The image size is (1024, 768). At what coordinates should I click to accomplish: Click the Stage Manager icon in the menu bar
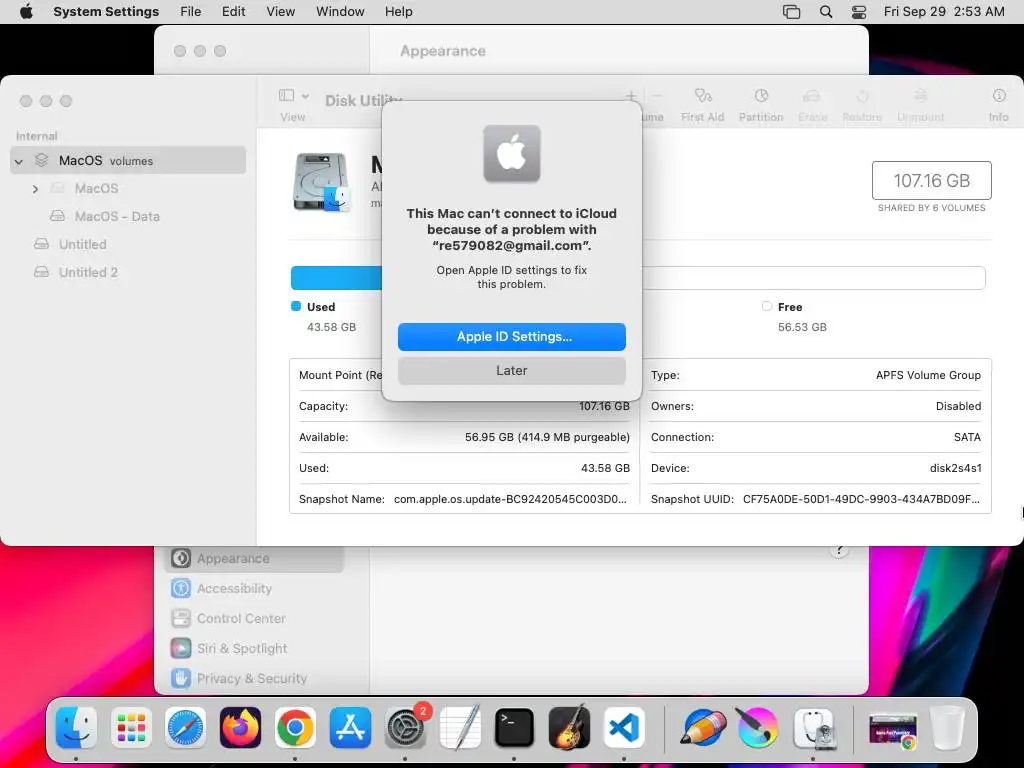click(x=791, y=12)
